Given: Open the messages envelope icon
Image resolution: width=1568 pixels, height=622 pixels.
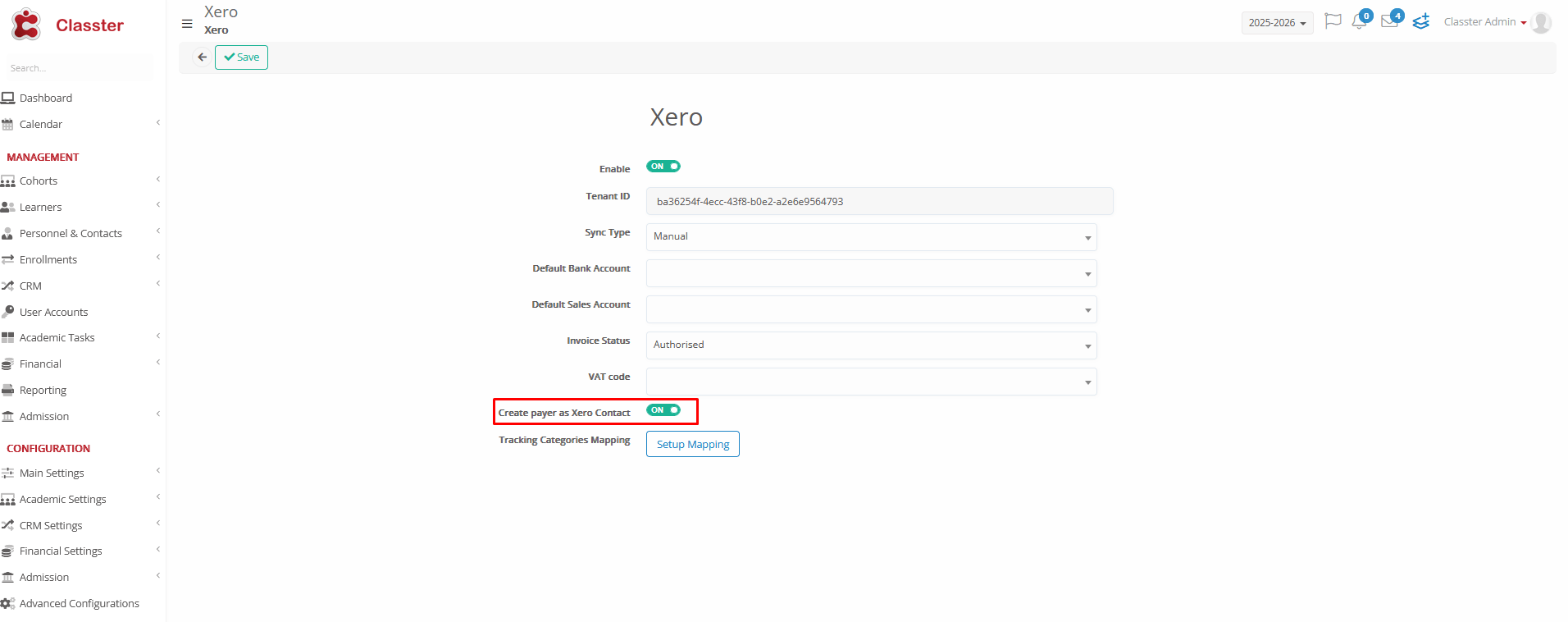Looking at the screenshot, I should point(1389,21).
